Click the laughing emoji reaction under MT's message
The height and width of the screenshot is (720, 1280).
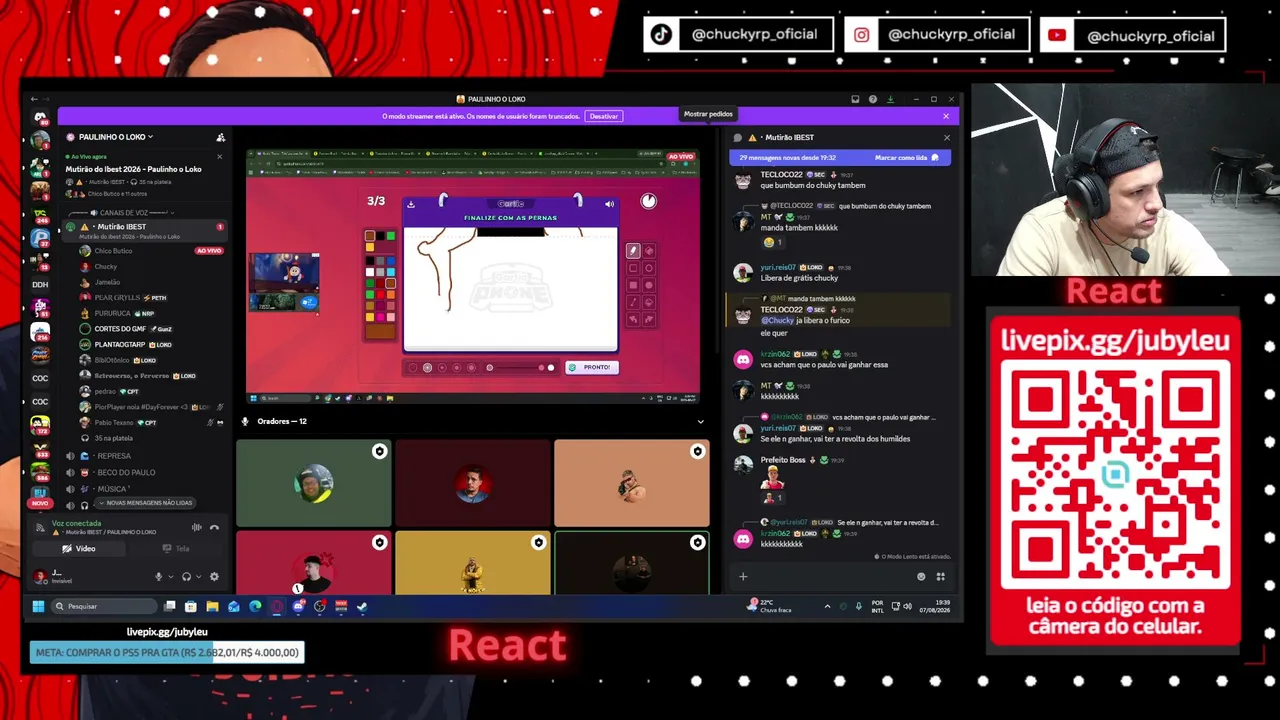point(771,242)
